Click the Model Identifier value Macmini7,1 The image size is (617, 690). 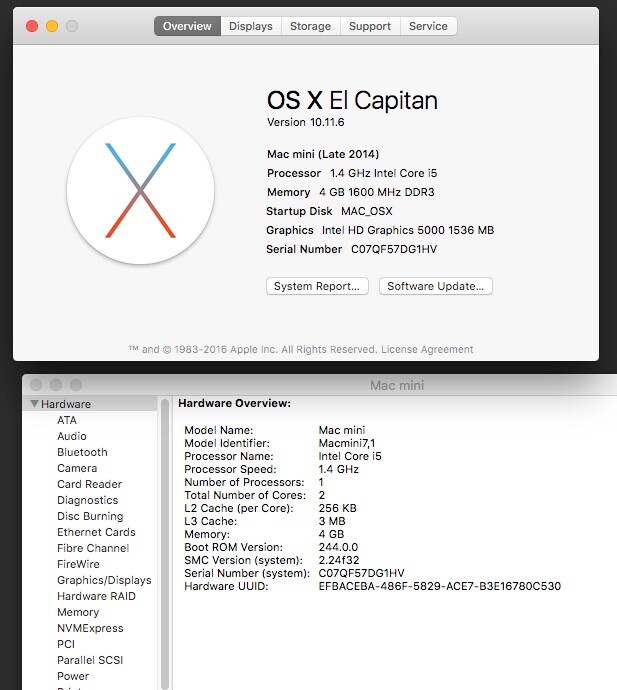347,443
